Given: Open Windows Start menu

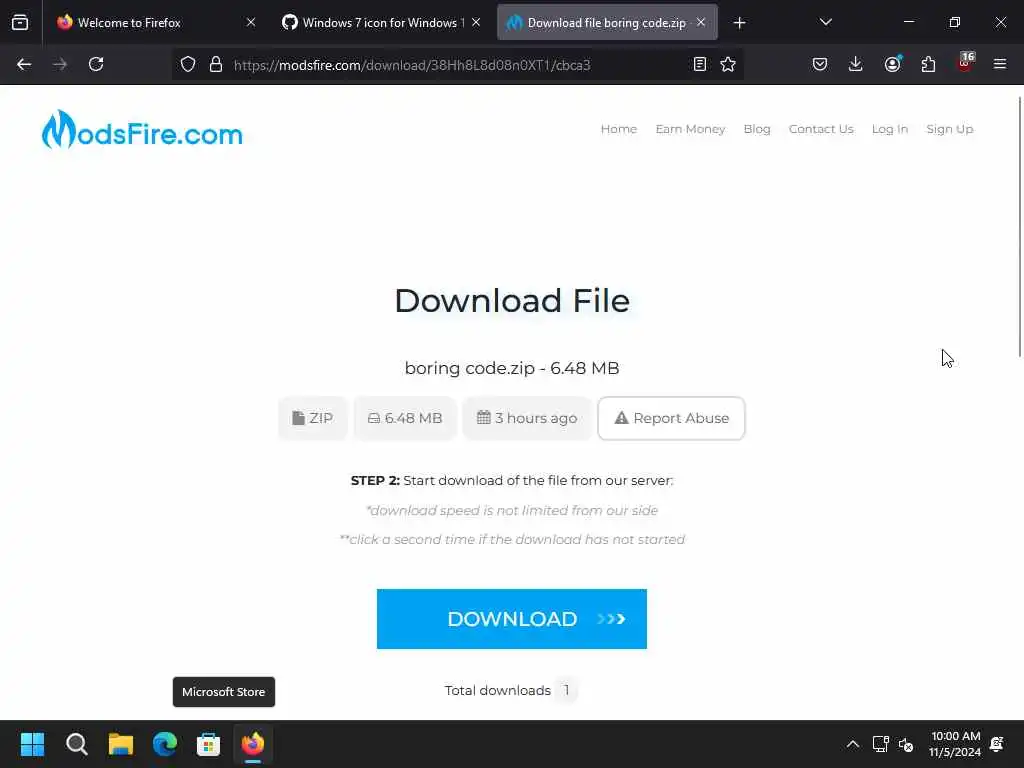Looking at the screenshot, I should pyautogui.click(x=32, y=744).
